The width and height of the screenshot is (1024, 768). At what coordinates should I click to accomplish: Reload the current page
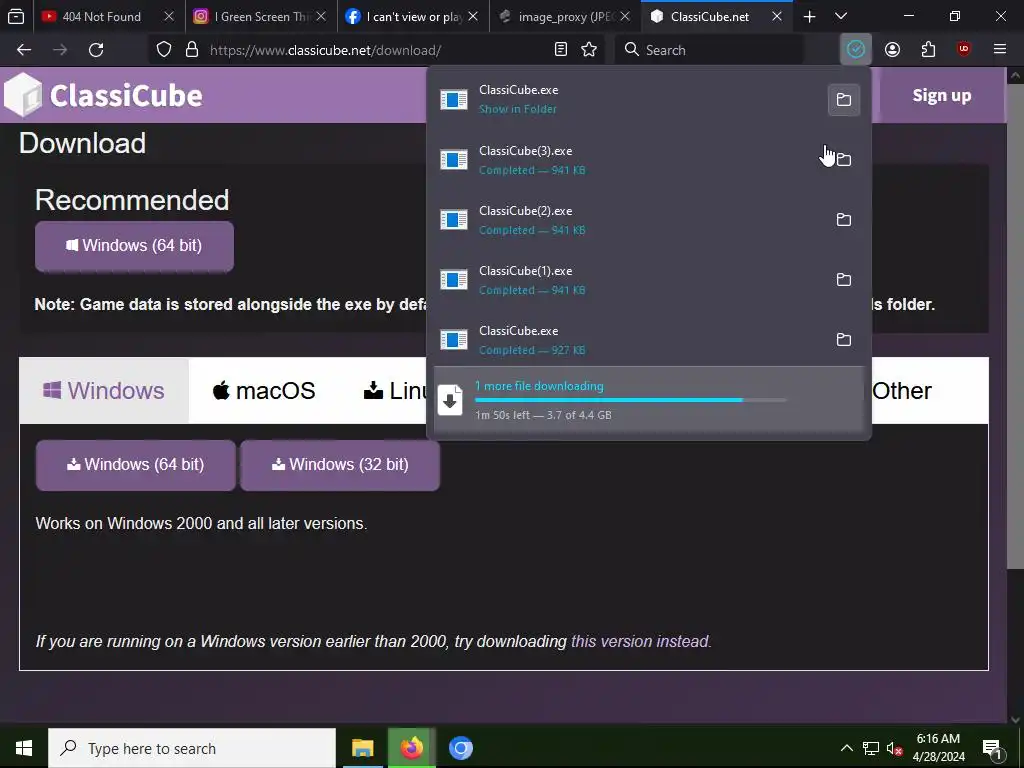(x=96, y=50)
